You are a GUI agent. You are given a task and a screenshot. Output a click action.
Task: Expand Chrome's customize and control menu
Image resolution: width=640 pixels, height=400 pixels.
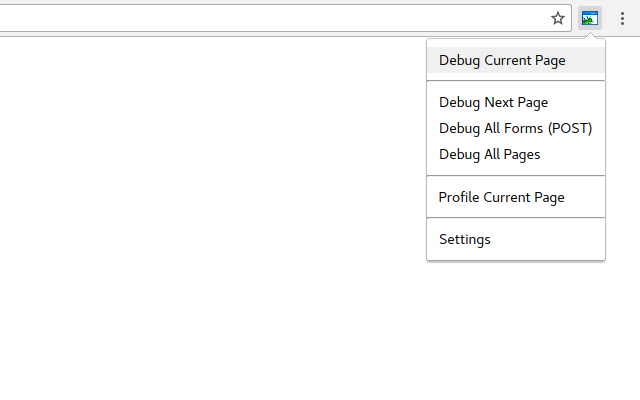(x=622, y=18)
